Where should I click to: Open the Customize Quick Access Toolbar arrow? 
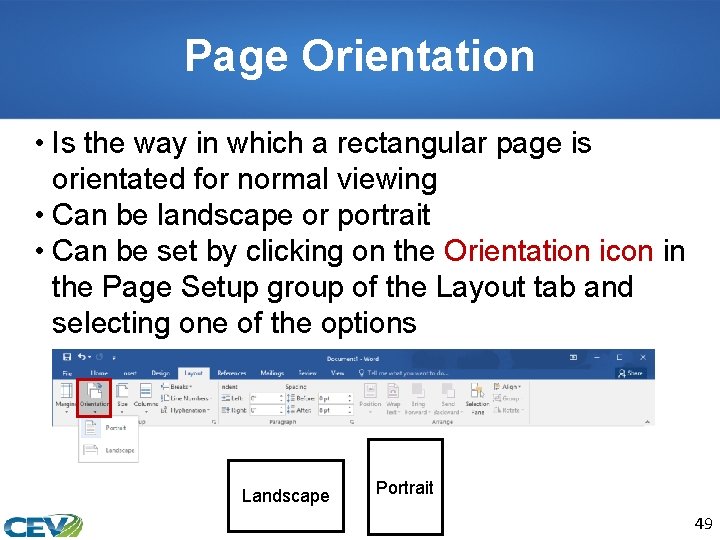[114, 357]
